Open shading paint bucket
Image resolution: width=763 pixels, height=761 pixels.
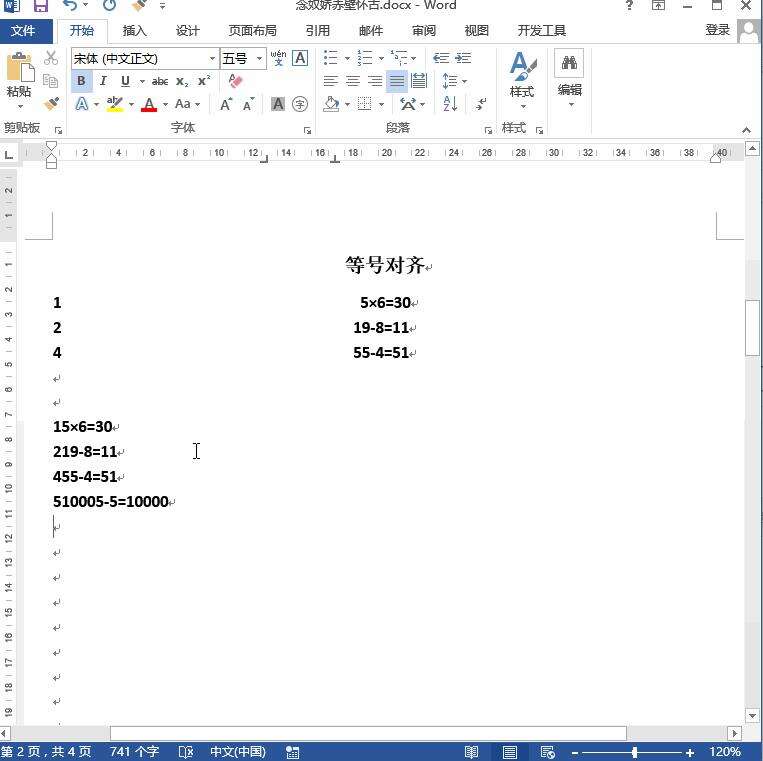coord(331,104)
